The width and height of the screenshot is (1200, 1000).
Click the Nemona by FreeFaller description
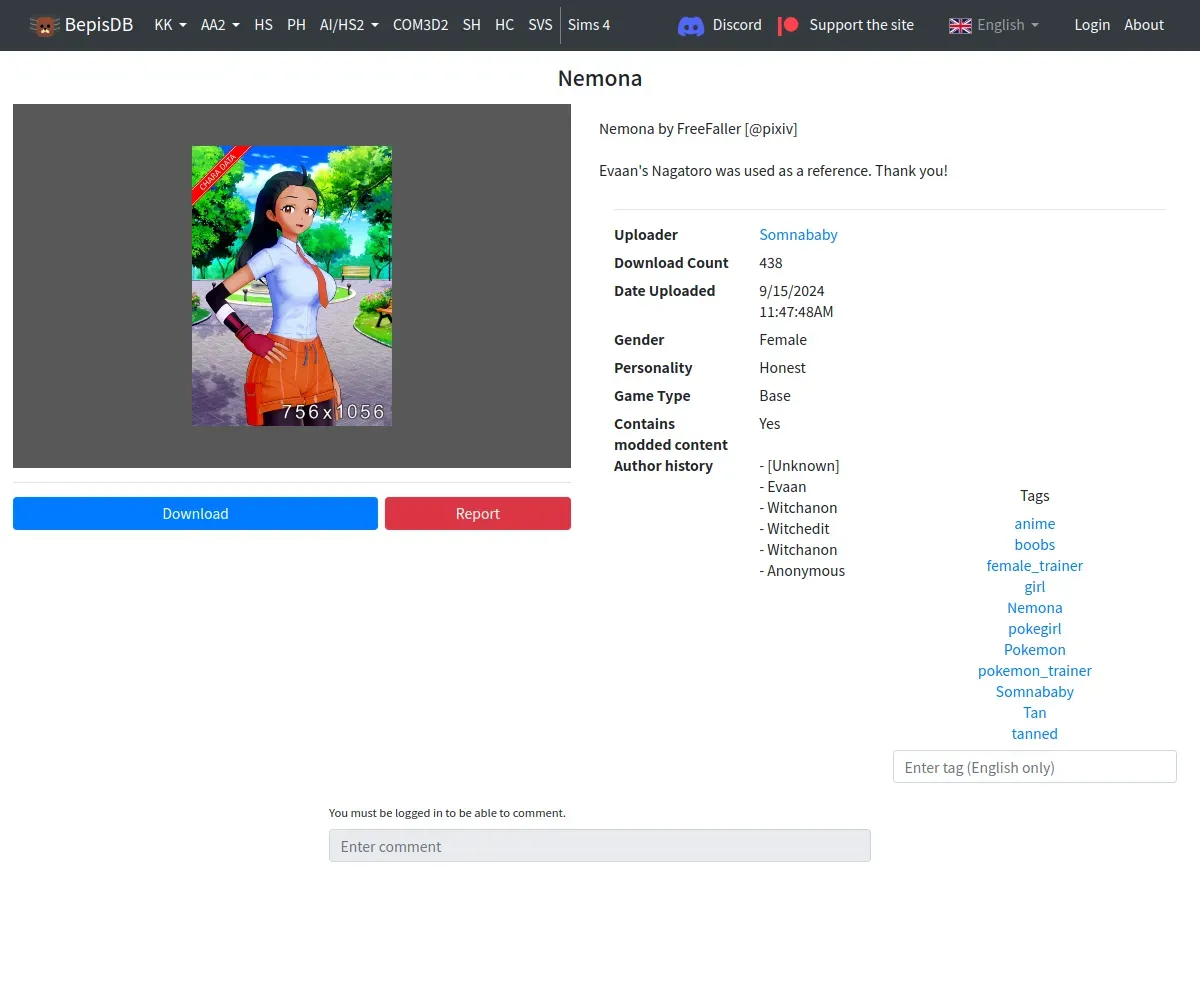click(698, 129)
